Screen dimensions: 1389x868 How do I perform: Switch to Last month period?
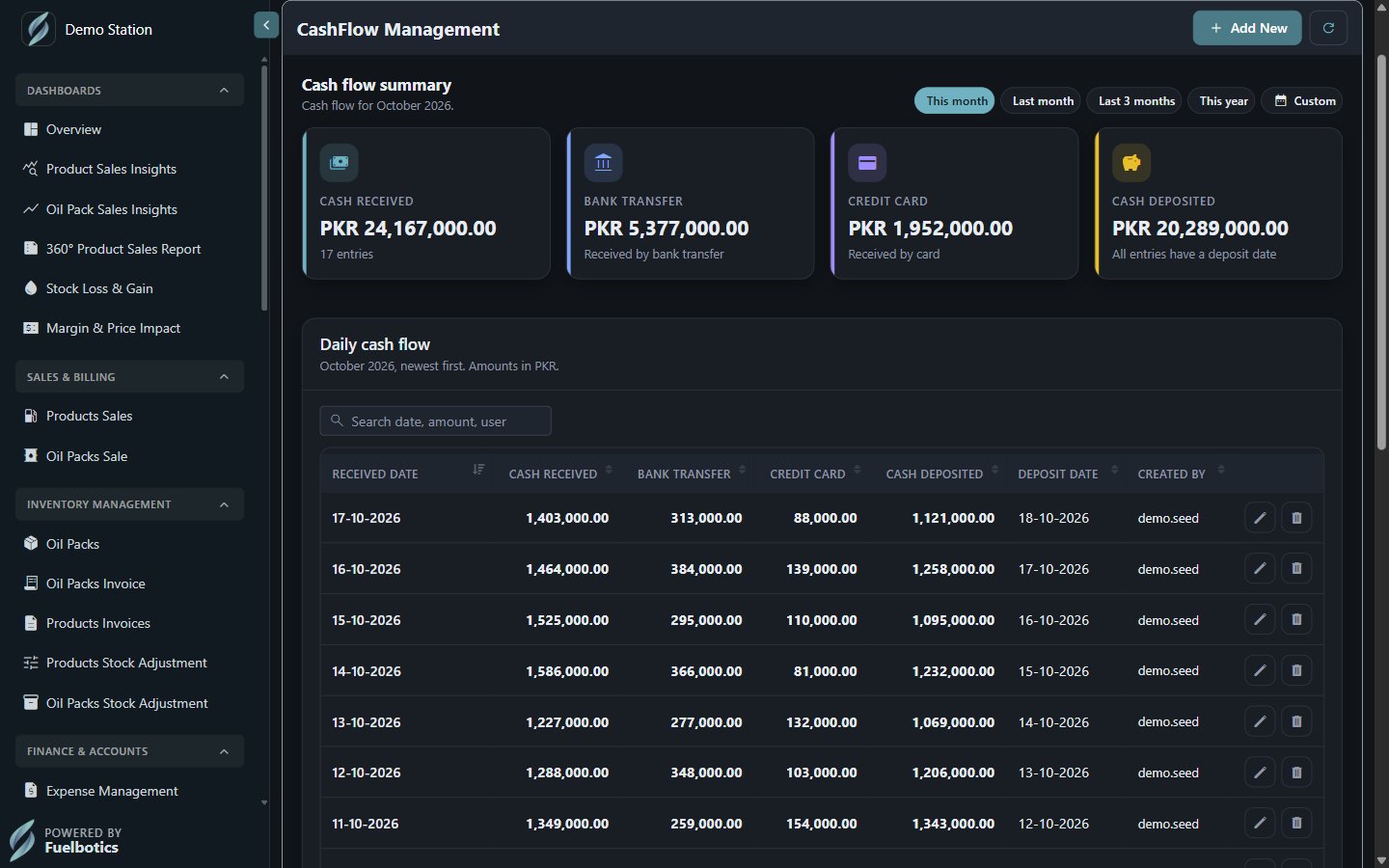tap(1043, 100)
